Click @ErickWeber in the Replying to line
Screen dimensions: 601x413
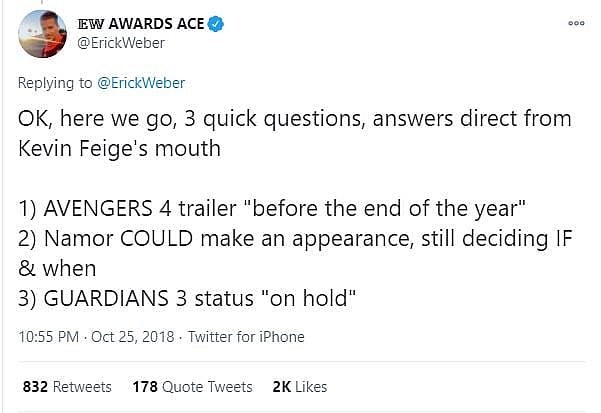pos(142,83)
